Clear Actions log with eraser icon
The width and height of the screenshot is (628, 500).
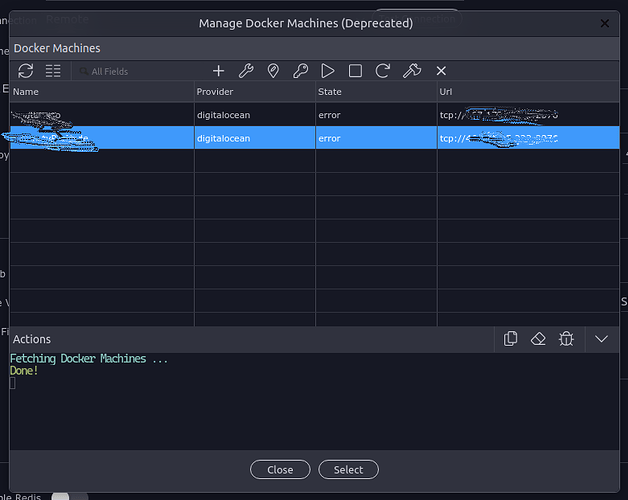pos(538,339)
